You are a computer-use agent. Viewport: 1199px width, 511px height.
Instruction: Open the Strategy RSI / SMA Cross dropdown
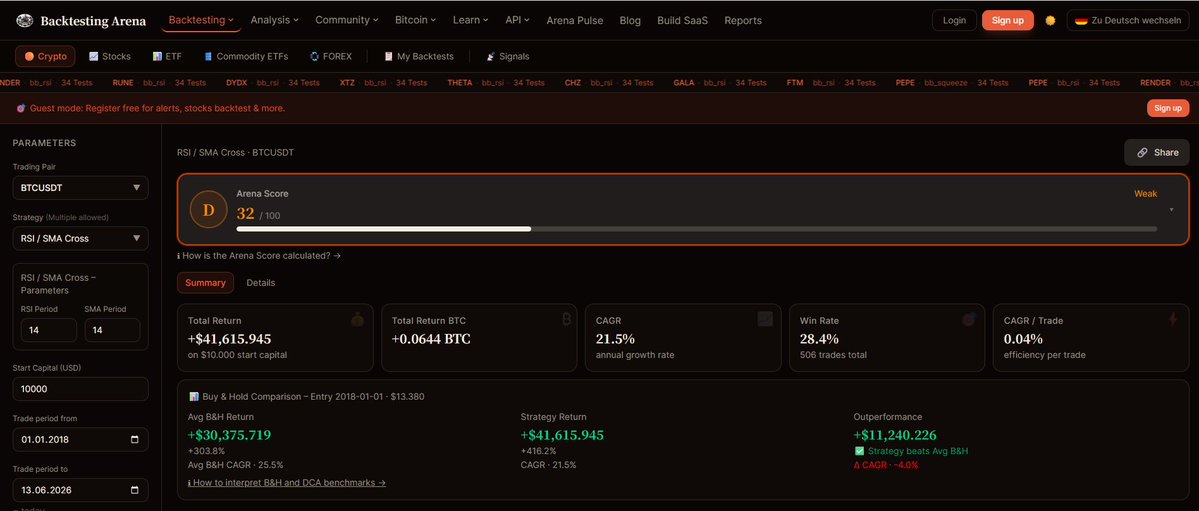tap(80, 239)
